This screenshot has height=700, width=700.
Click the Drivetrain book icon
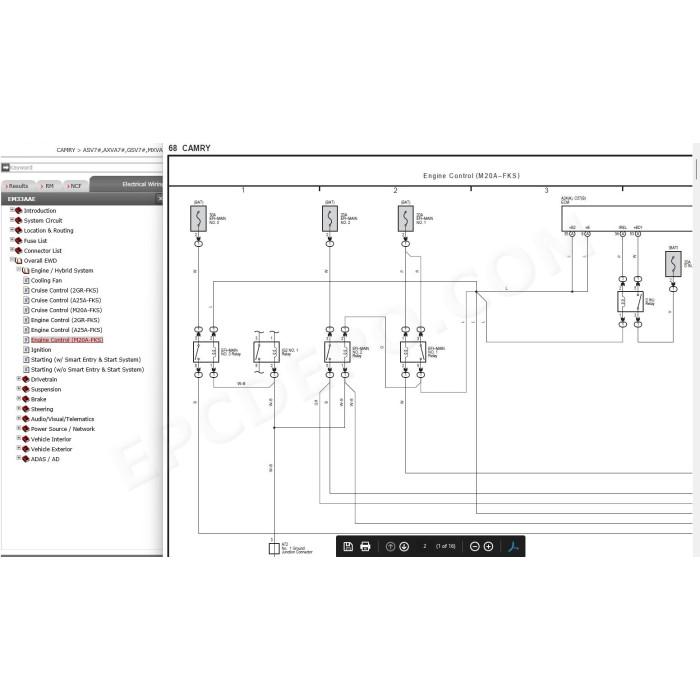(25, 379)
